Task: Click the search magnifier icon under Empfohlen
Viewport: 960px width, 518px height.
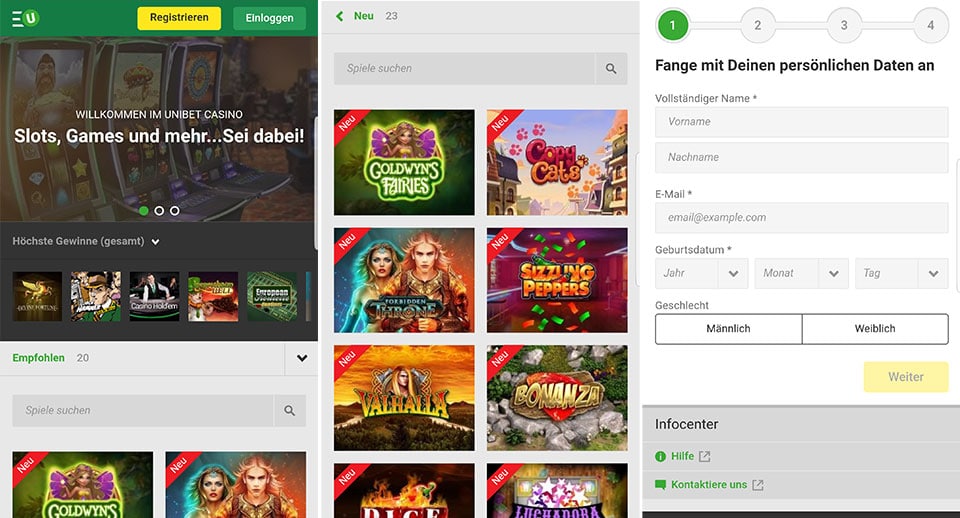Action: click(290, 411)
